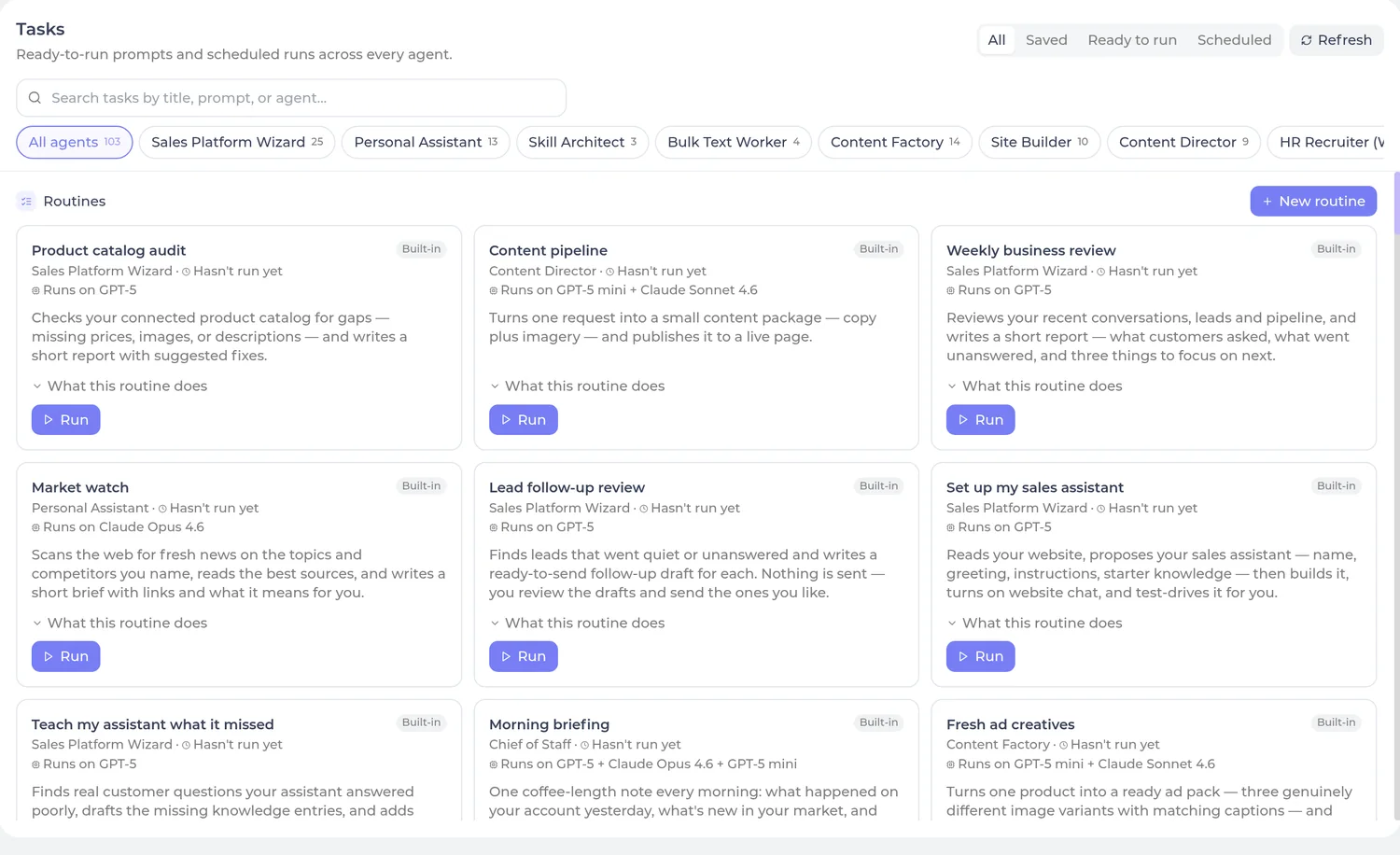This screenshot has width=1400, height=855.
Task: Run the Lead follow-up review routine
Action: [523, 656]
